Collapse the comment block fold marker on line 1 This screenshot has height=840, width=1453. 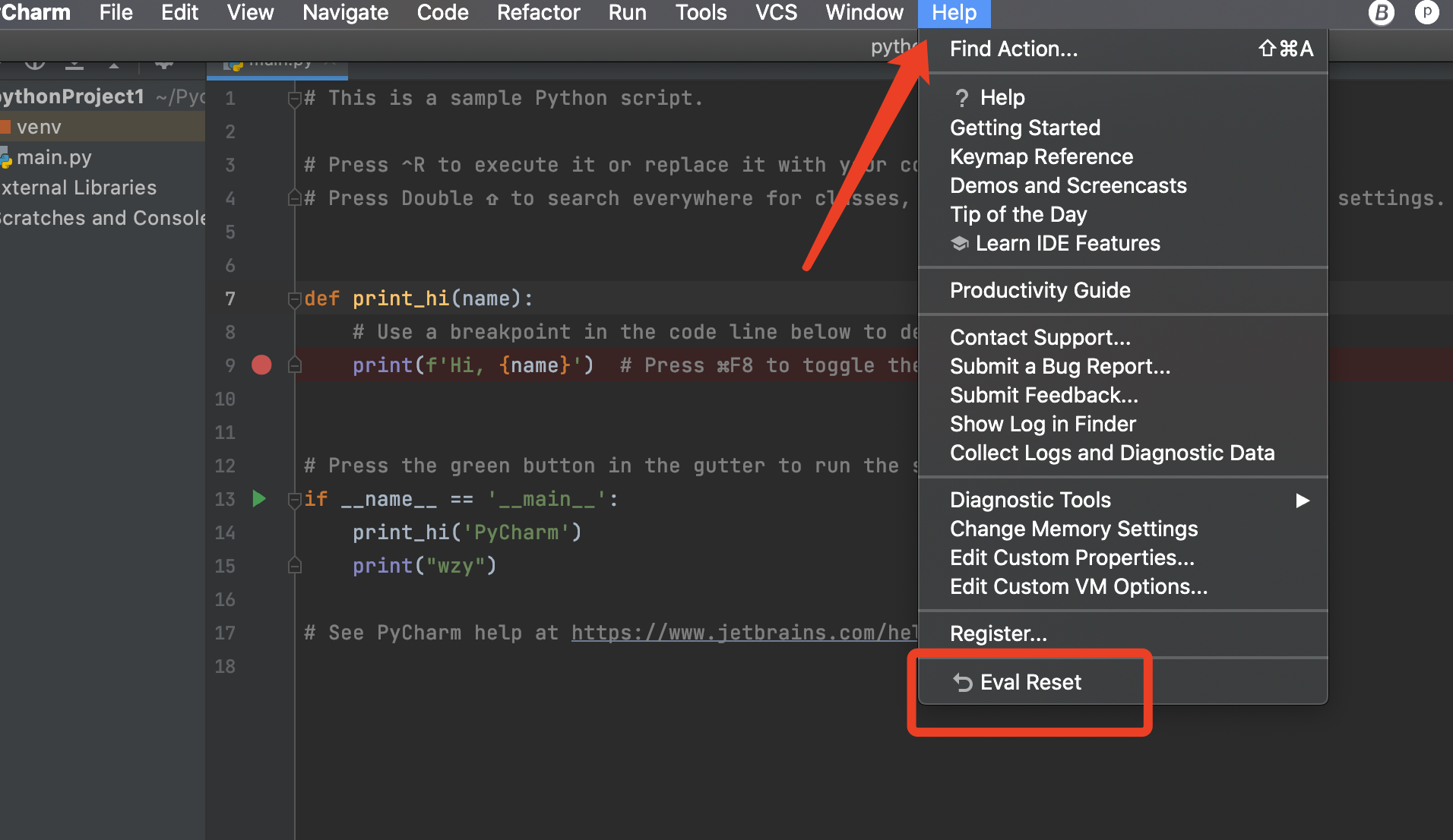pyautogui.click(x=295, y=99)
